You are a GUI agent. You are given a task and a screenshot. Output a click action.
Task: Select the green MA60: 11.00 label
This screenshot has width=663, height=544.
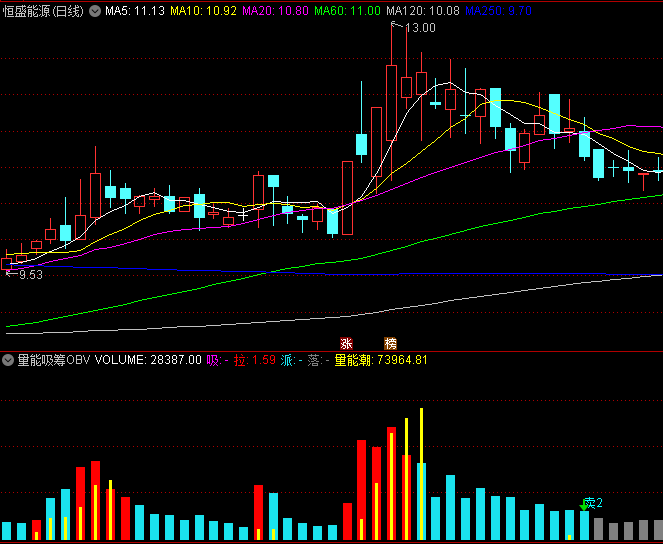pos(348,11)
